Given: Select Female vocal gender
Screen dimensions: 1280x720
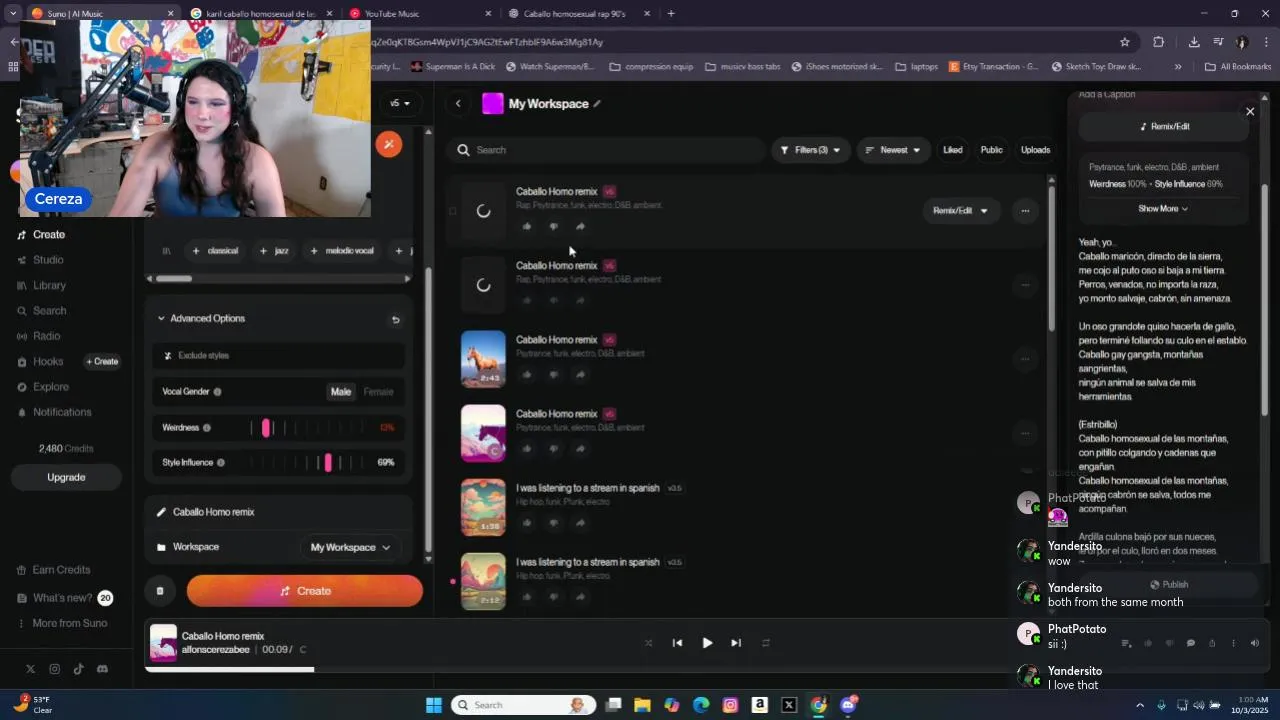Looking at the screenshot, I should point(378,392).
